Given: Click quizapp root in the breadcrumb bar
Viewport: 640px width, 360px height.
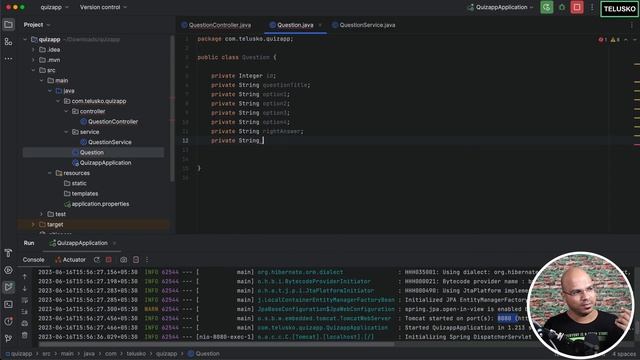Looking at the screenshot, I should (18, 354).
